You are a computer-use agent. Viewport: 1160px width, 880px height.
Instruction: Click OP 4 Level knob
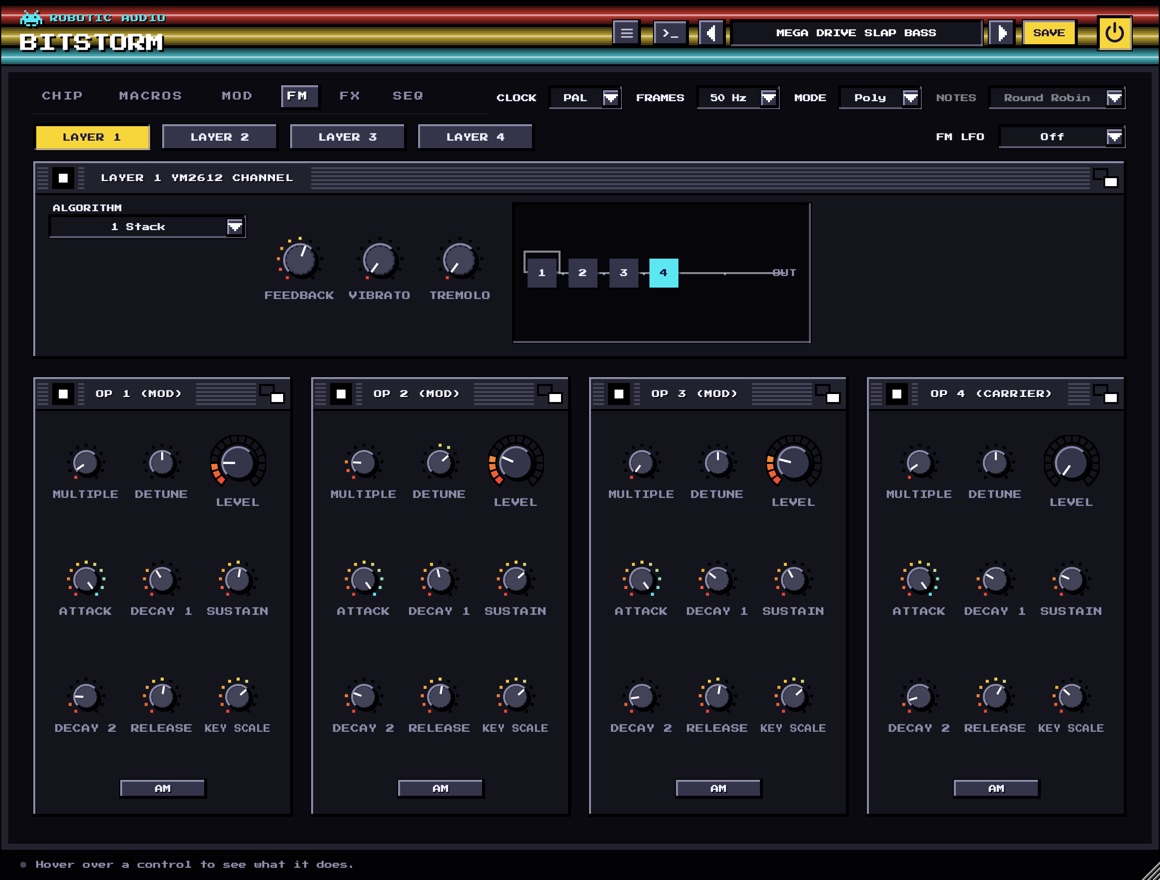point(1071,462)
